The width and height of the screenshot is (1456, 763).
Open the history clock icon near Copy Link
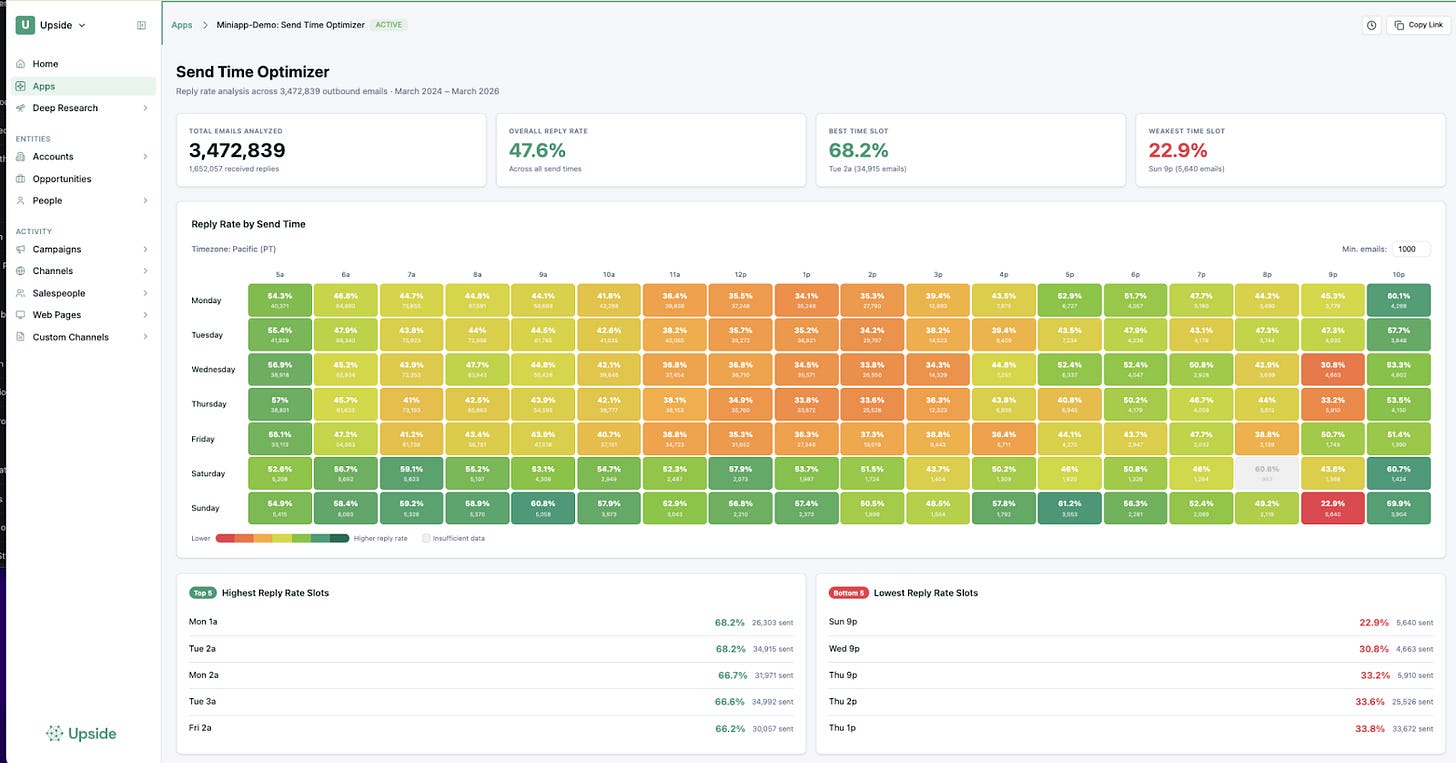(1371, 24)
